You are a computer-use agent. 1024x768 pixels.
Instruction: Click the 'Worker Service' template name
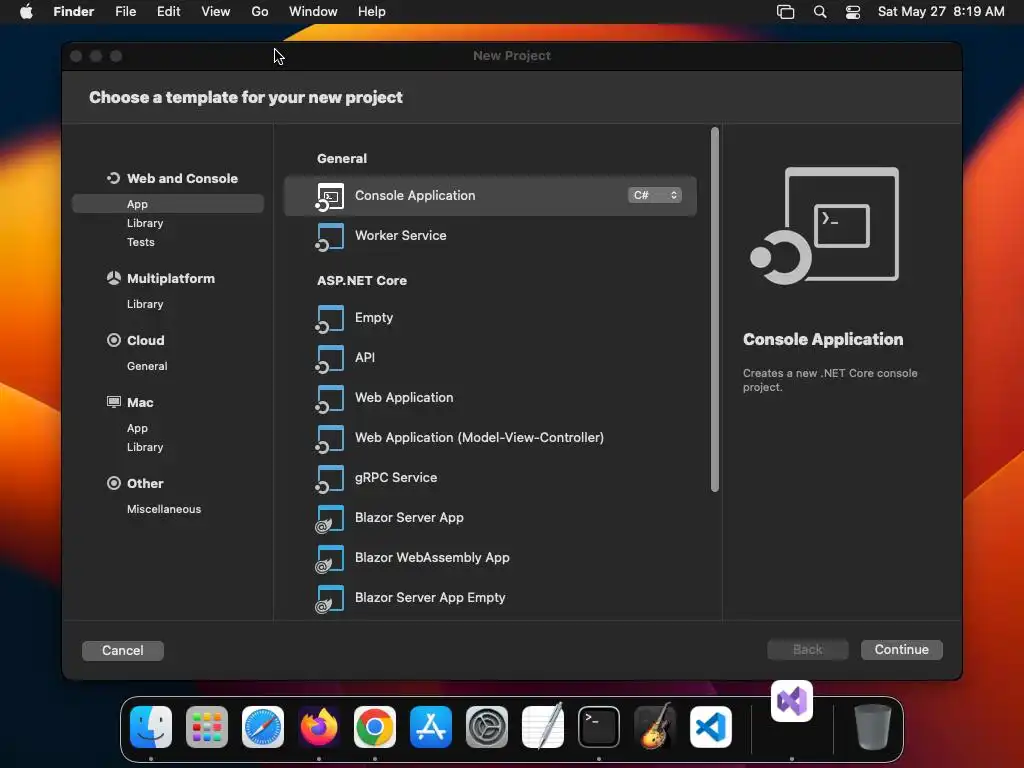point(400,236)
